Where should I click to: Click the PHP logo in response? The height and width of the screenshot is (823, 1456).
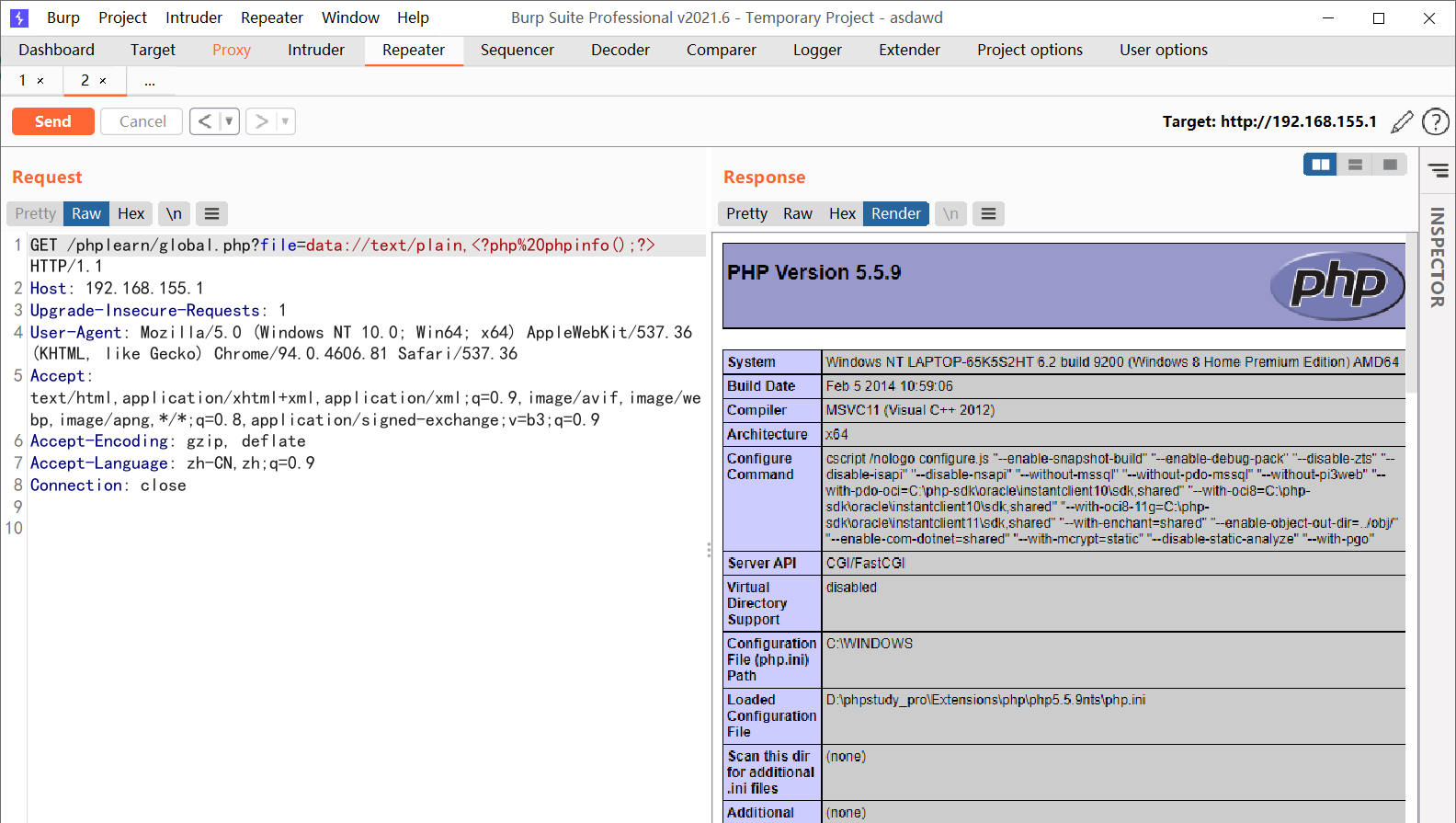click(1337, 285)
